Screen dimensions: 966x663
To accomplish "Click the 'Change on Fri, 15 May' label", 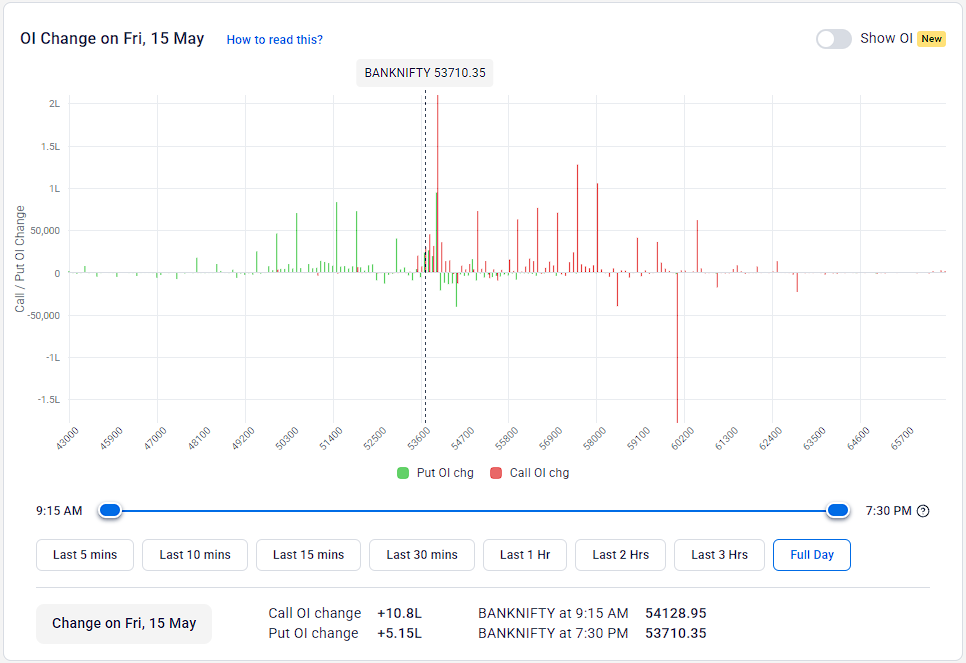I will coord(124,624).
